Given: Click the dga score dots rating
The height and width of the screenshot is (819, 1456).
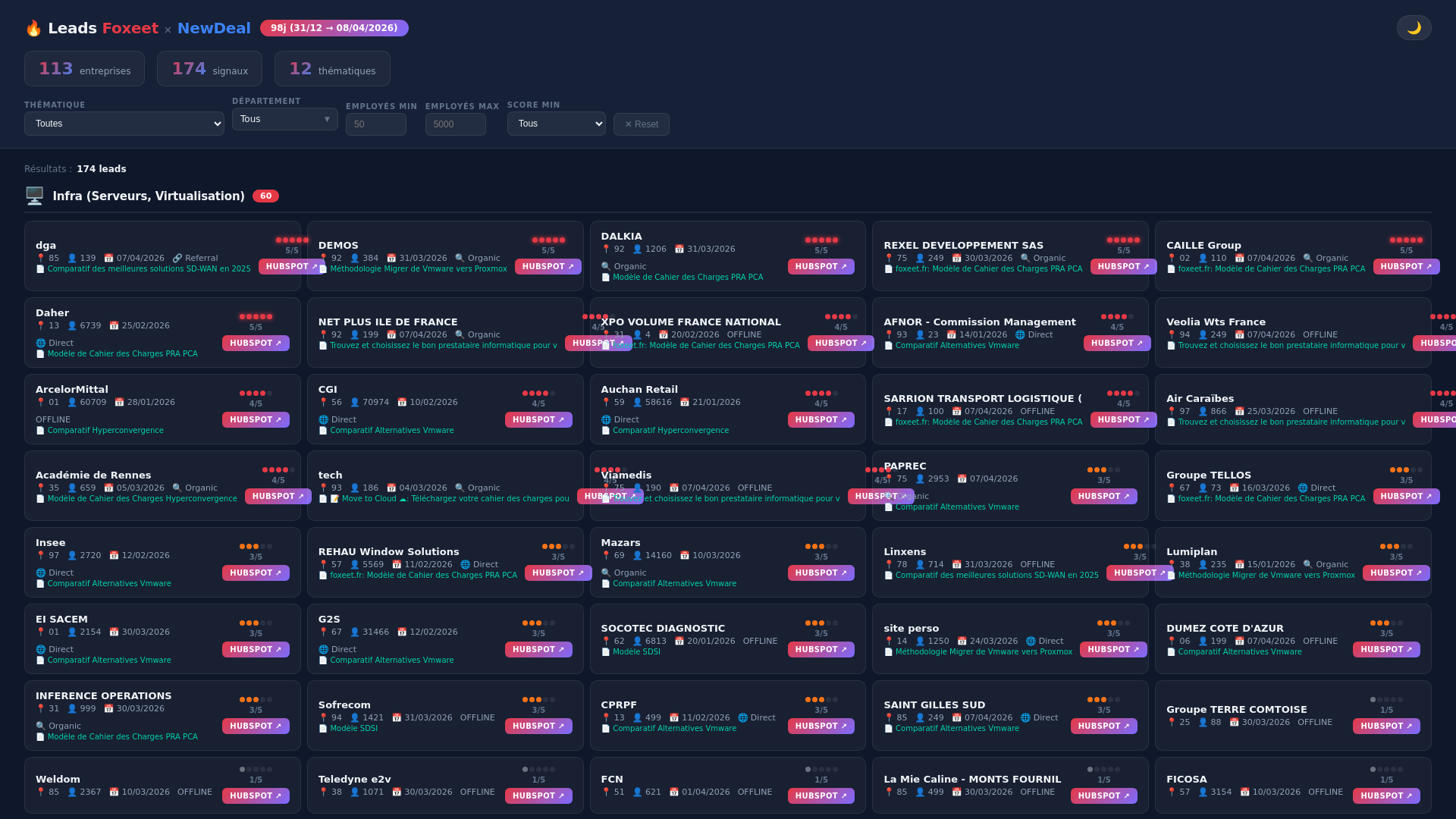Looking at the screenshot, I should tap(292, 240).
